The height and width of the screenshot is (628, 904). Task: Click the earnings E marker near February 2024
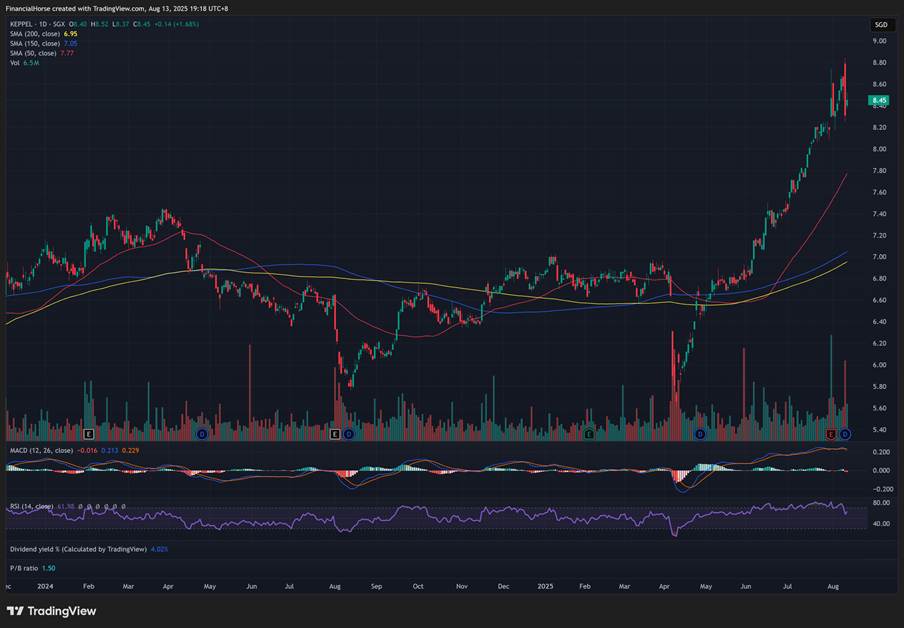(89, 434)
